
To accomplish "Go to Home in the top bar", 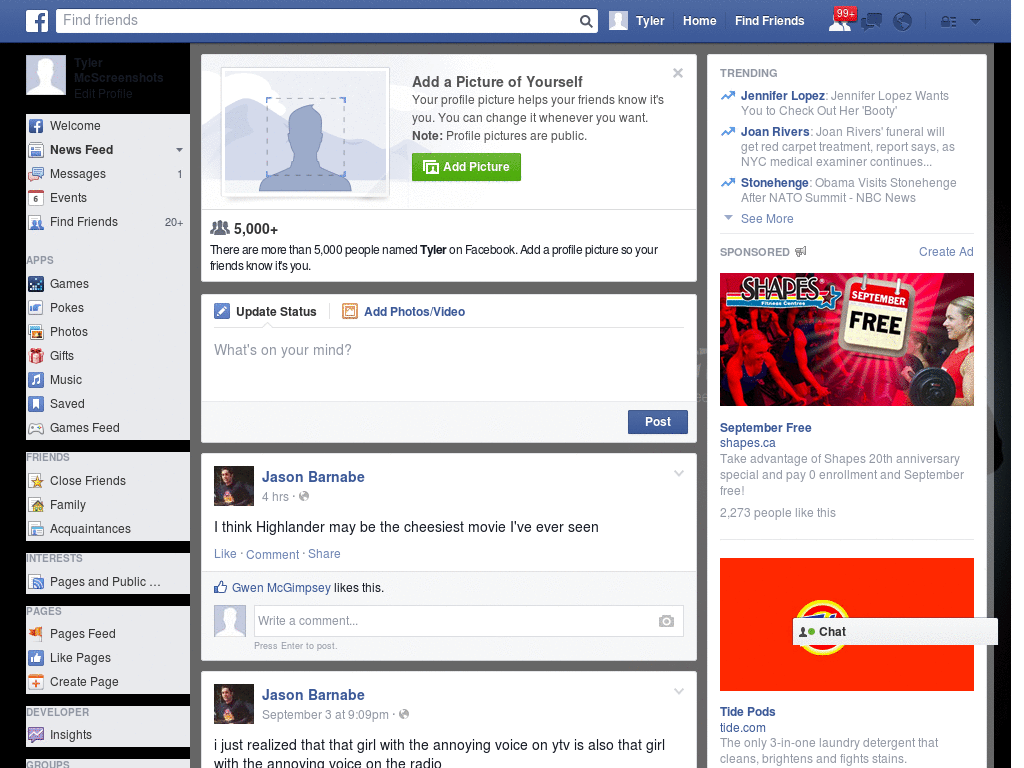I will [699, 21].
